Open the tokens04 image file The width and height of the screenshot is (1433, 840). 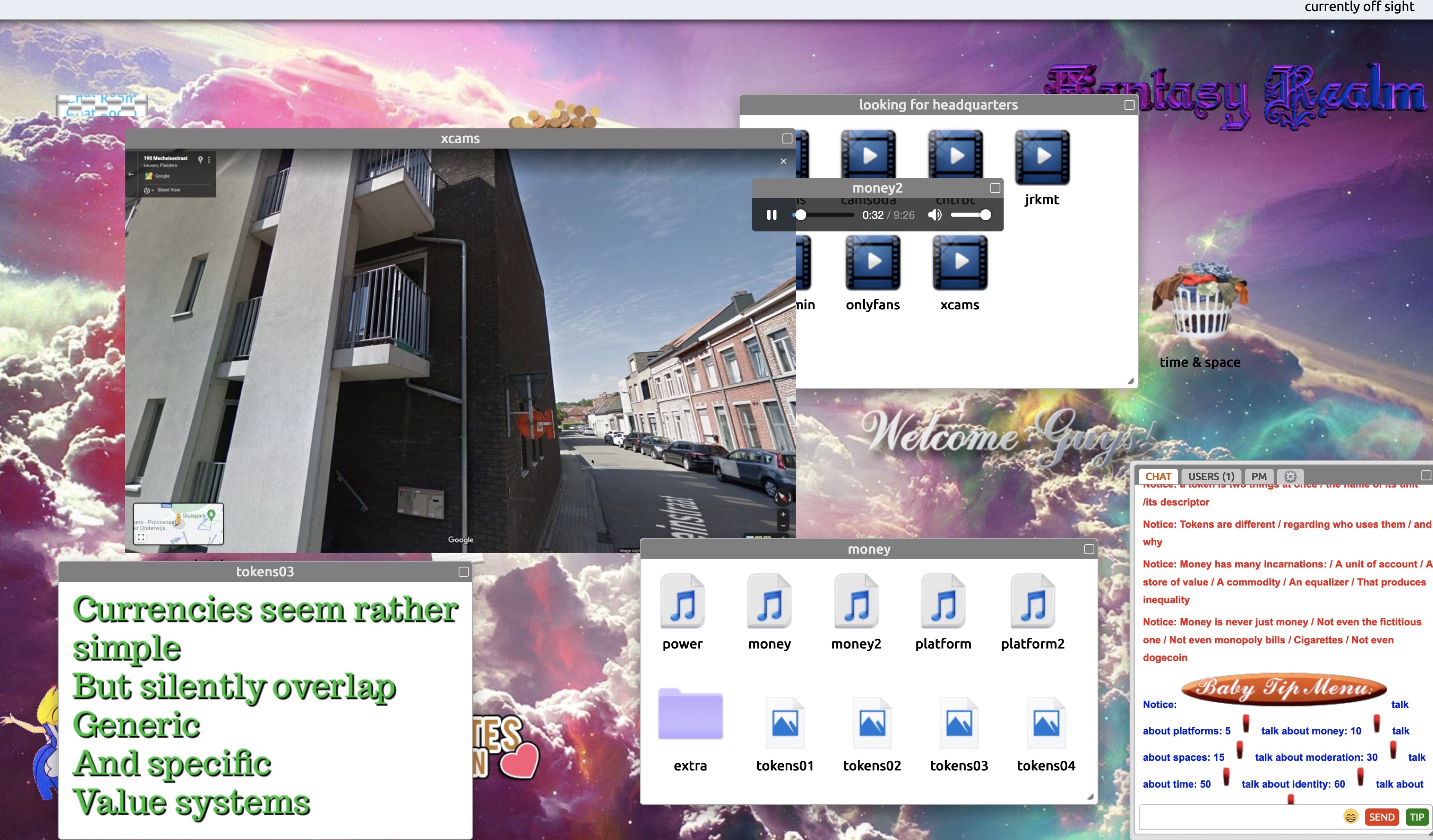pos(1046,723)
